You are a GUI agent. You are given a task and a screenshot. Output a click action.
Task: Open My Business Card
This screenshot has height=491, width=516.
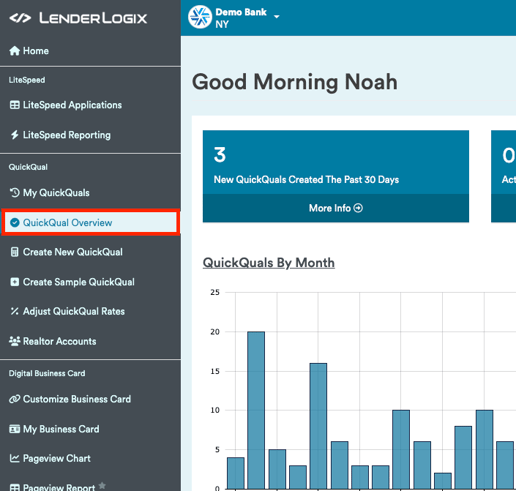(x=90, y=429)
